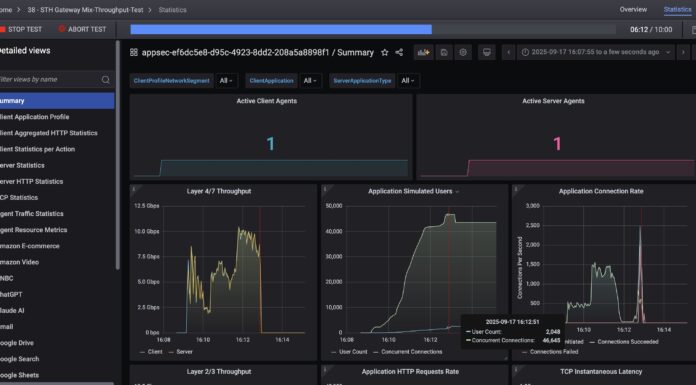Switch to the Statistics tab
The image size is (696, 385).
[x=677, y=9]
